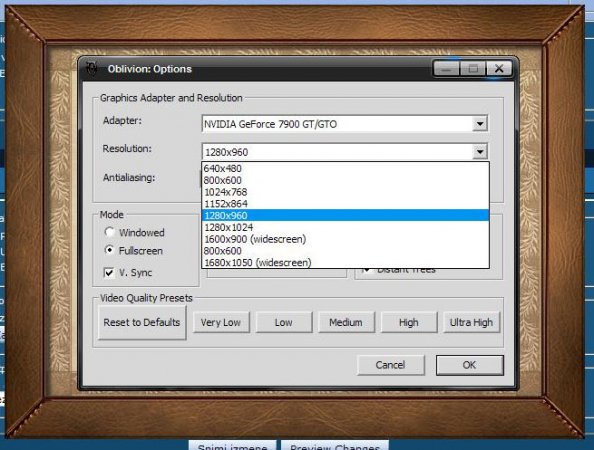Image resolution: width=594 pixels, height=450 pixels.
Task: Apply the Low quality preset
Action: (284, 322)
